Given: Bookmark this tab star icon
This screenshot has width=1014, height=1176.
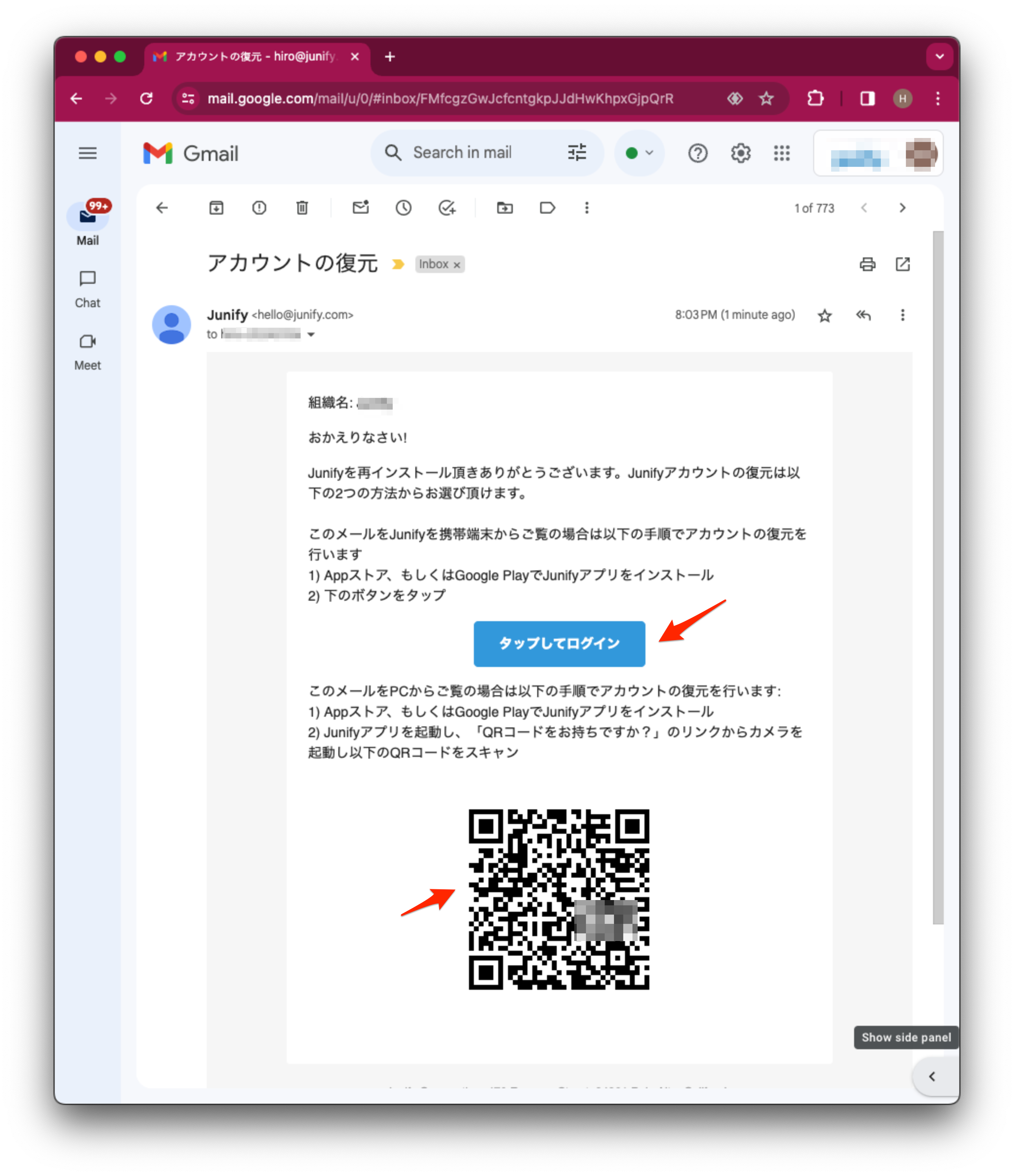Looking at the screenshot, I should [x=767, y=99].
